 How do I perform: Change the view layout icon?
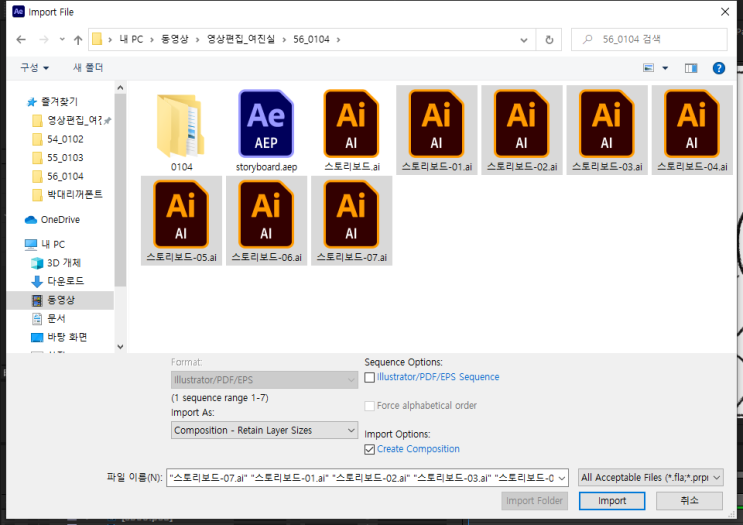[648, 68]
